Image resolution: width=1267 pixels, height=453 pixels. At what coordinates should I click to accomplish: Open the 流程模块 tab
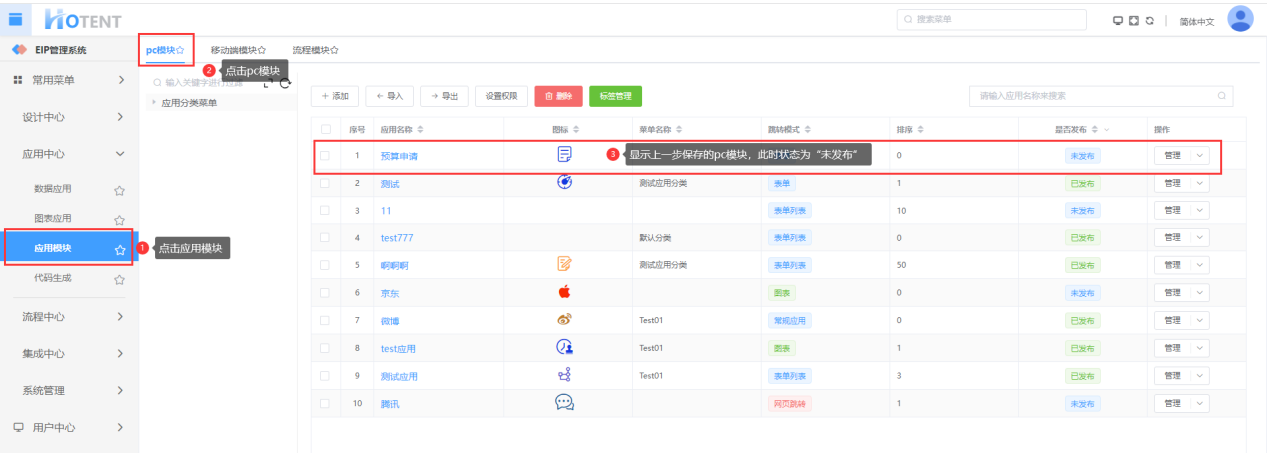point(314,50)
